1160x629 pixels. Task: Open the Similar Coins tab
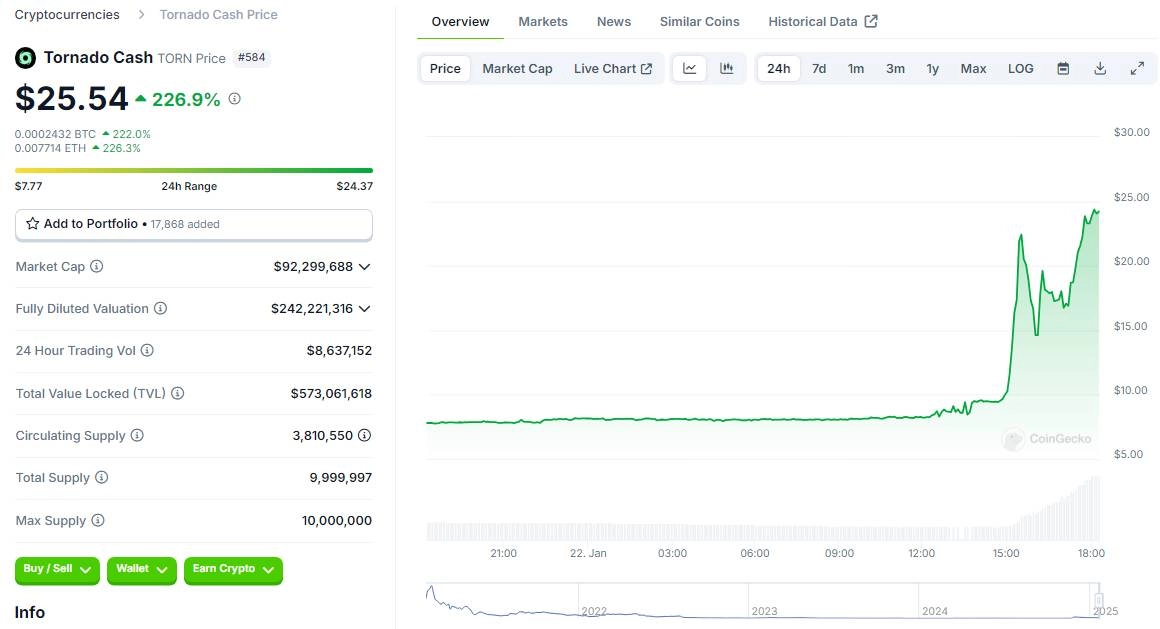click(700, 21)
